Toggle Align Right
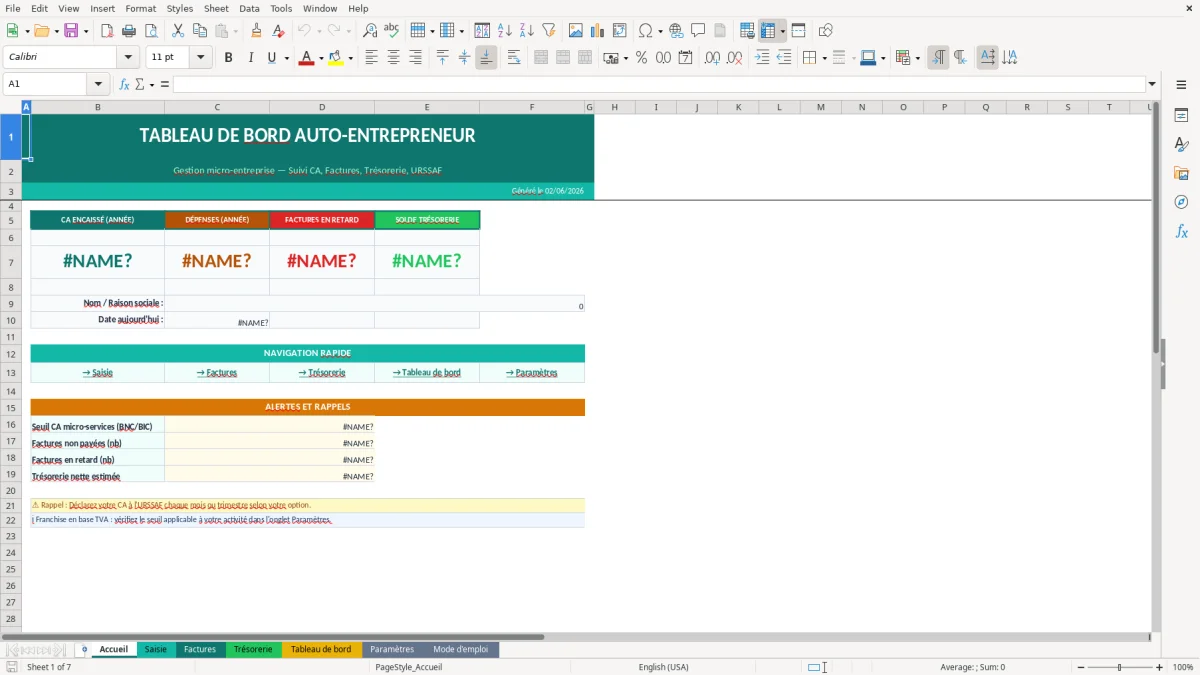 click(415, 58)
